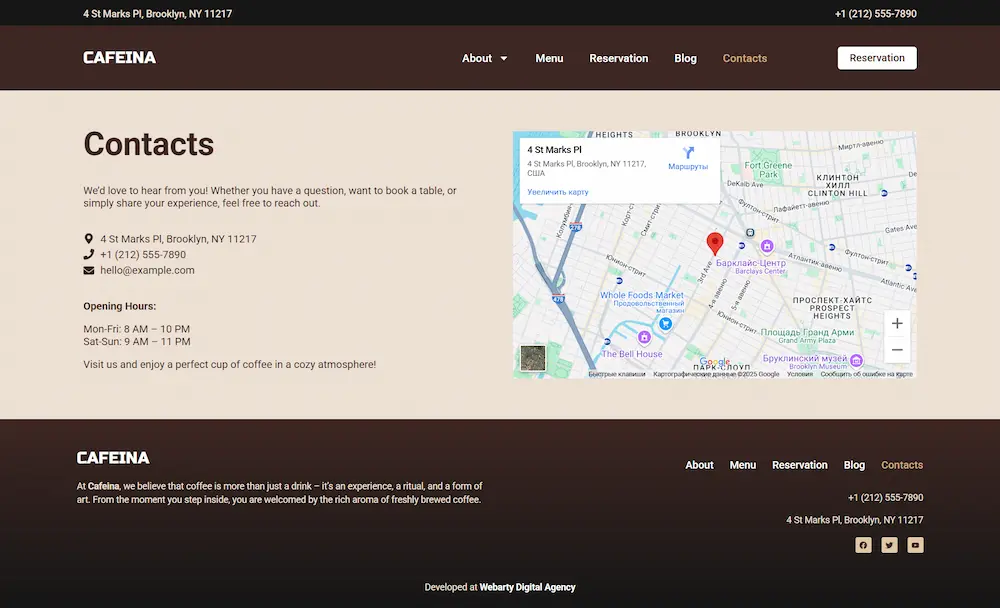Switch map to satellite view thumbnail
The image size is (1000, 608).
click(x=533, y=358)
